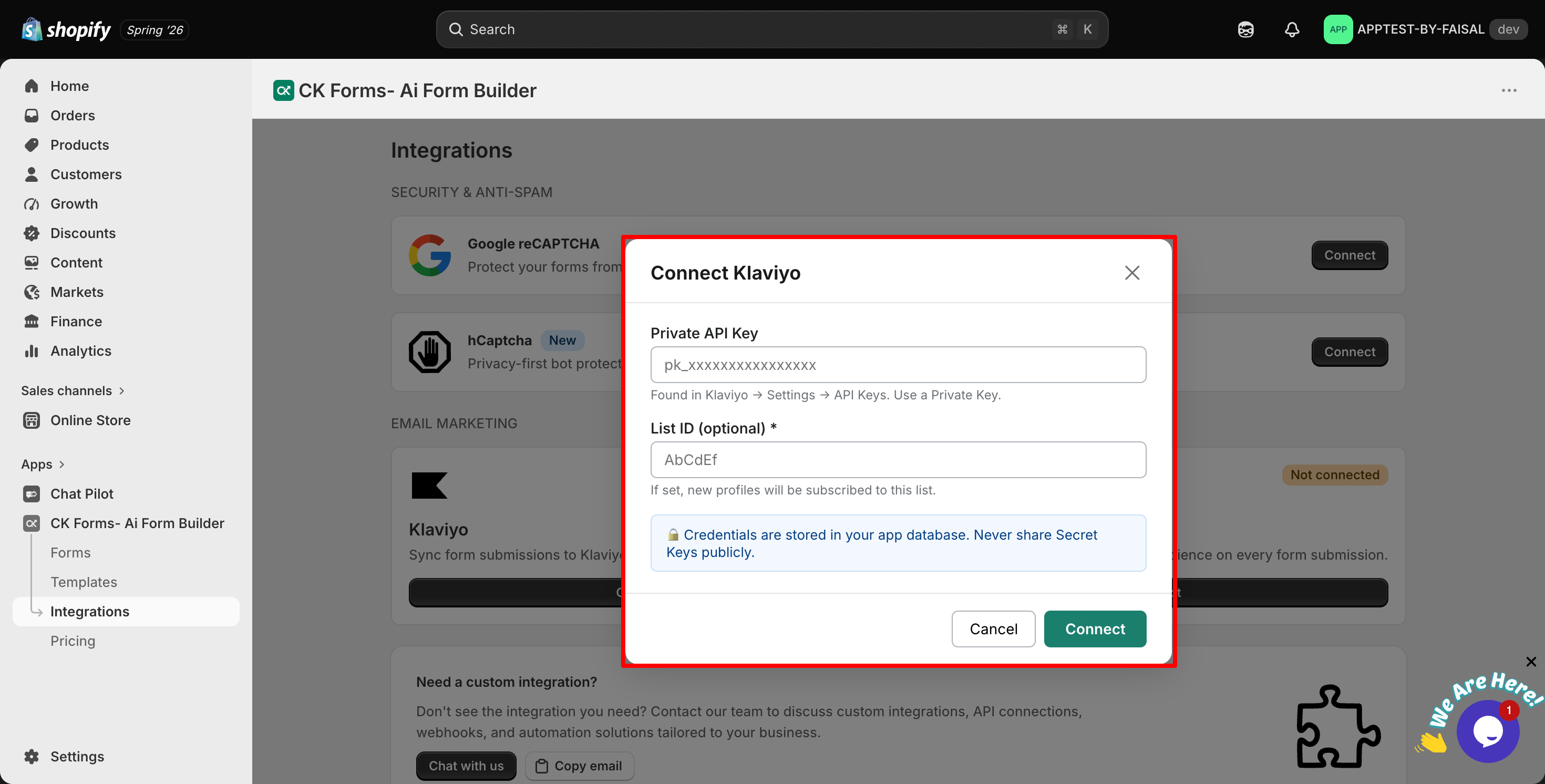Click the Google reCAPTCHA logo
Viewport: 1545px width, 784px height.
pos(429,255)
